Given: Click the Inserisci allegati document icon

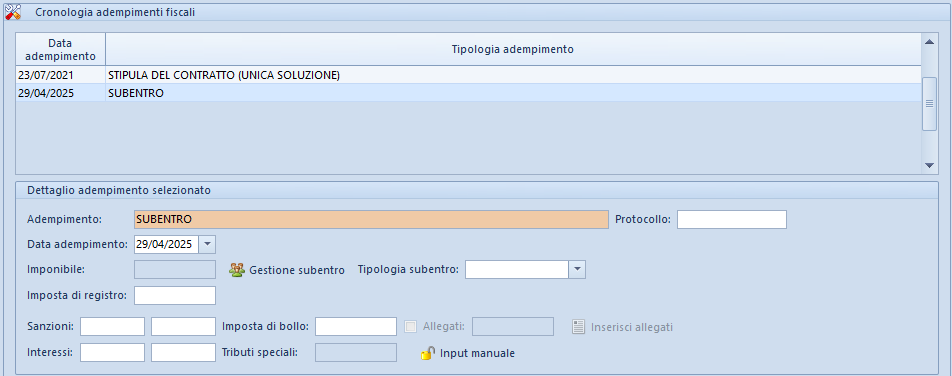Looking at the screenshot, I should [579, 327].
